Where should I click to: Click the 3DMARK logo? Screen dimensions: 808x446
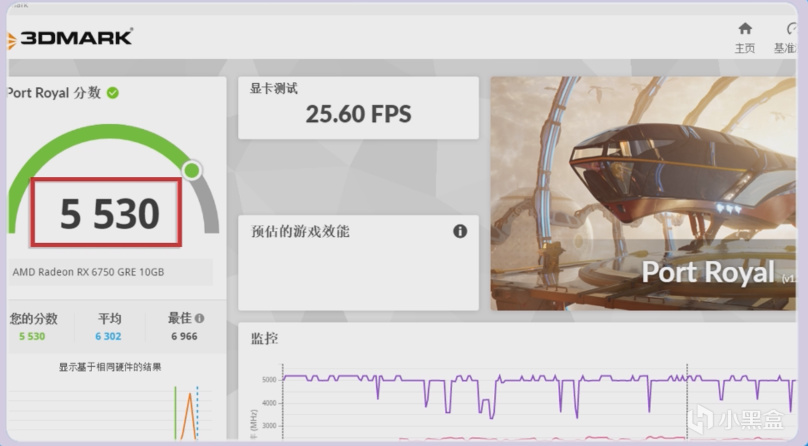pos(70,38)
